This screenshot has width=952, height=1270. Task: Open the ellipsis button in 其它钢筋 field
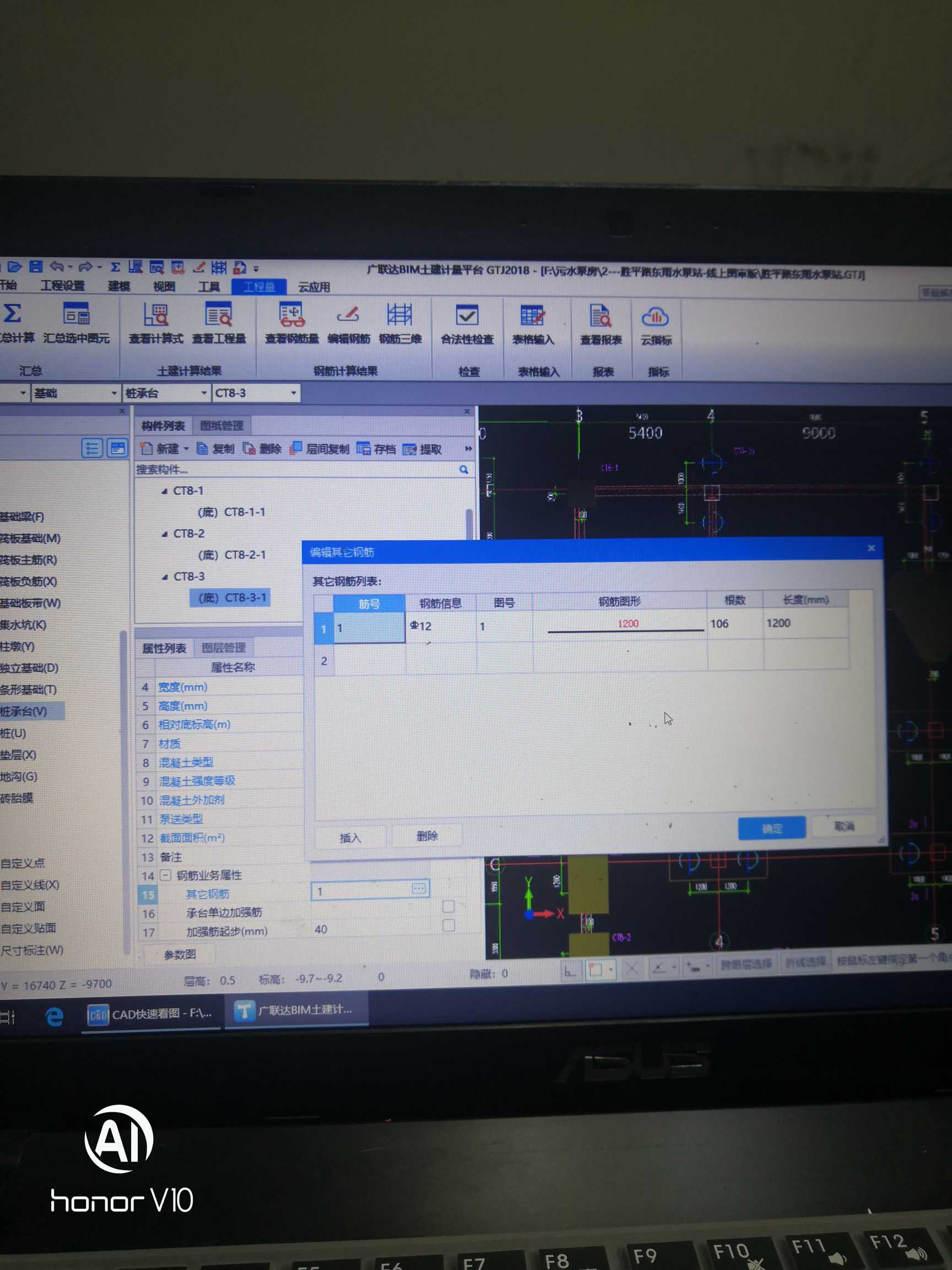419,889
